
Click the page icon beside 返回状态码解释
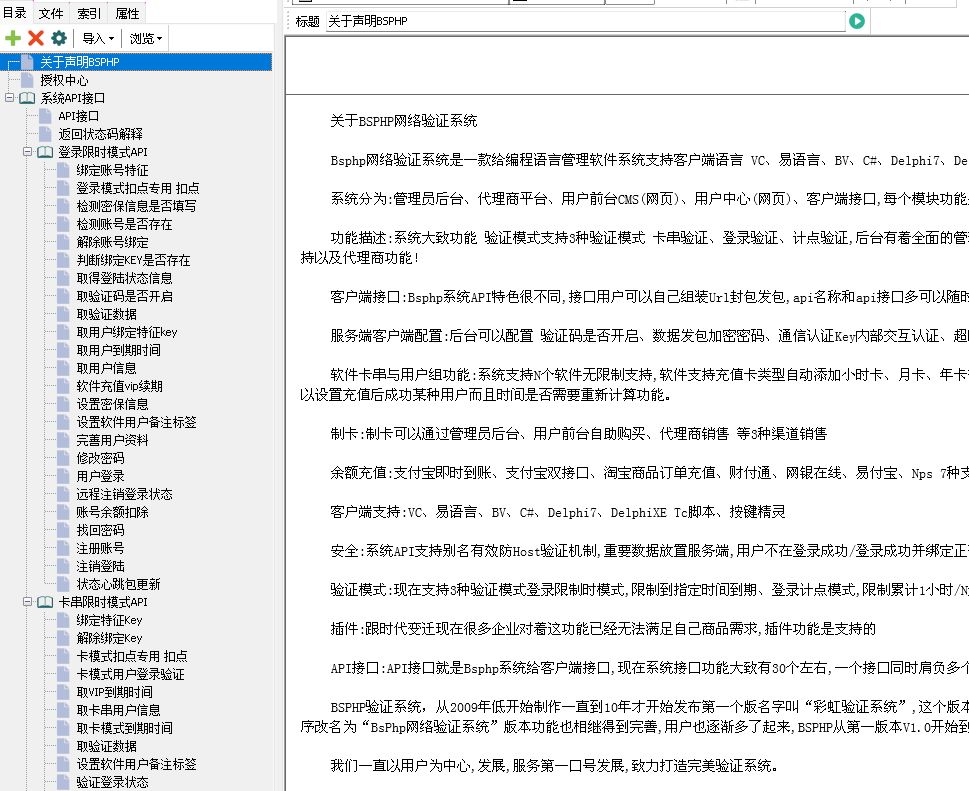pyautogui.click(x=45, y=134)
